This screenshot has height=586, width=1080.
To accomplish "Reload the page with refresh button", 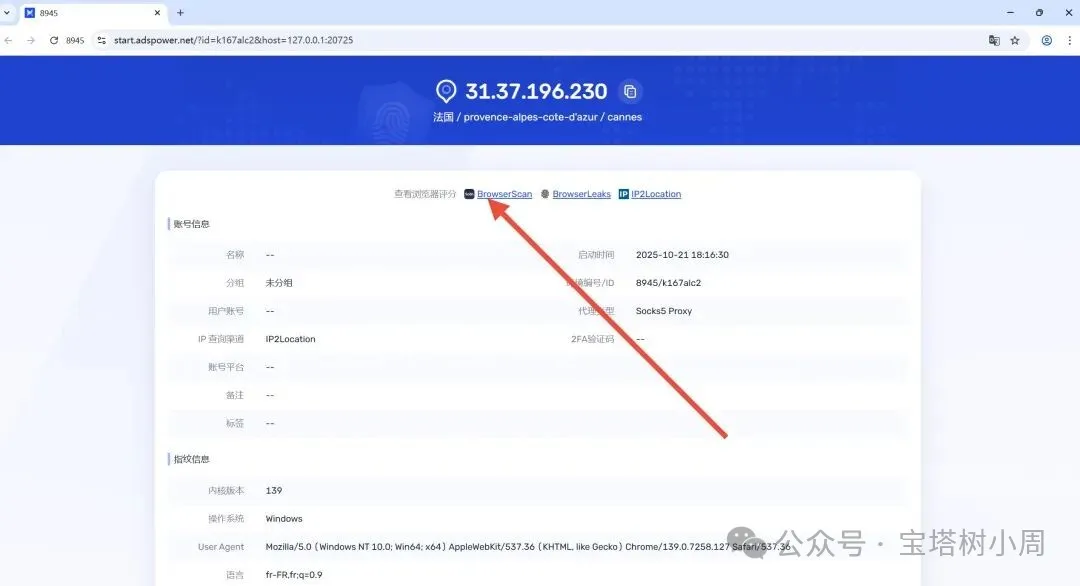I will pos(54,41).
